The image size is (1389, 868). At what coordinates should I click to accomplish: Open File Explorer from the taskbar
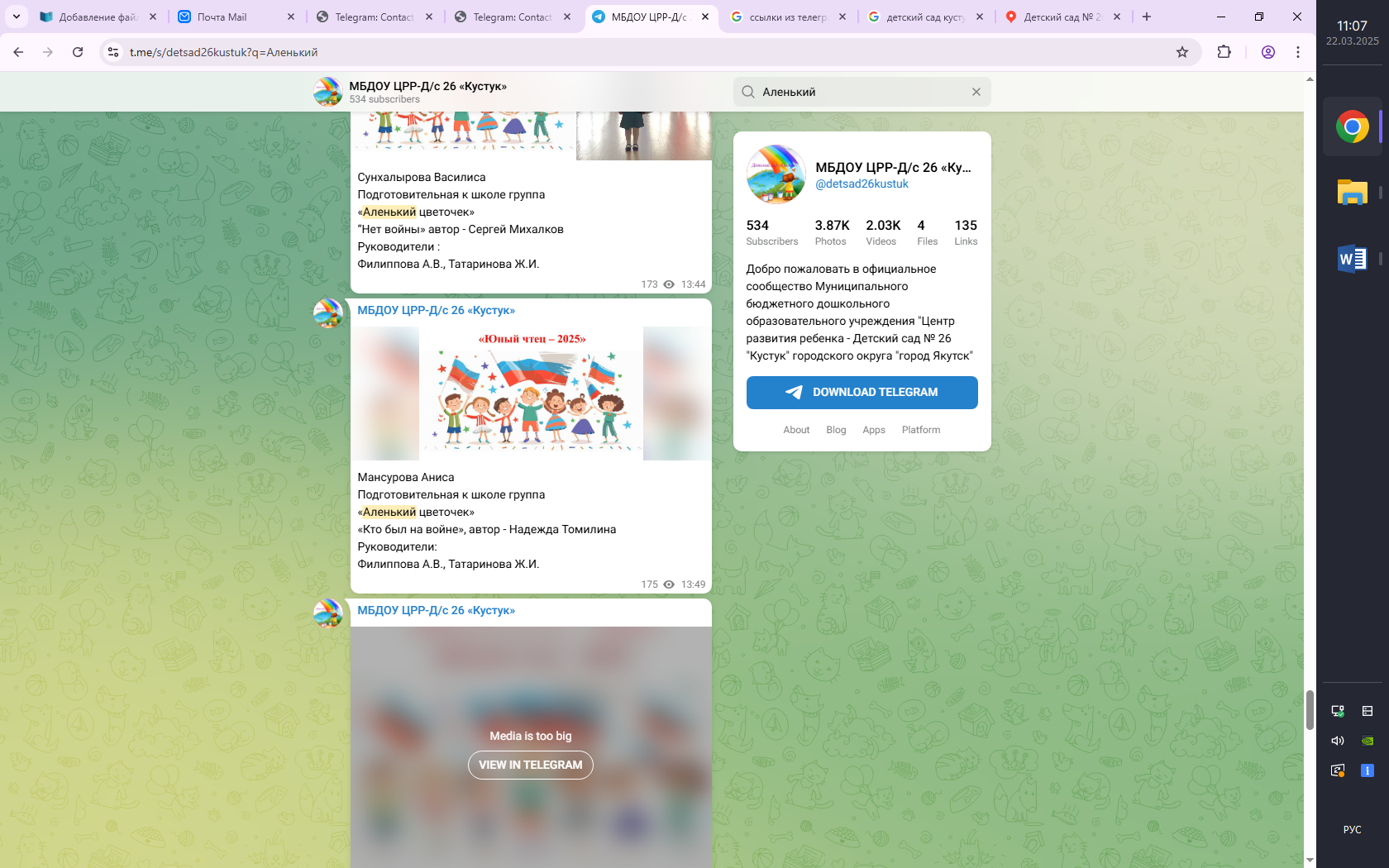point(1352,193)
